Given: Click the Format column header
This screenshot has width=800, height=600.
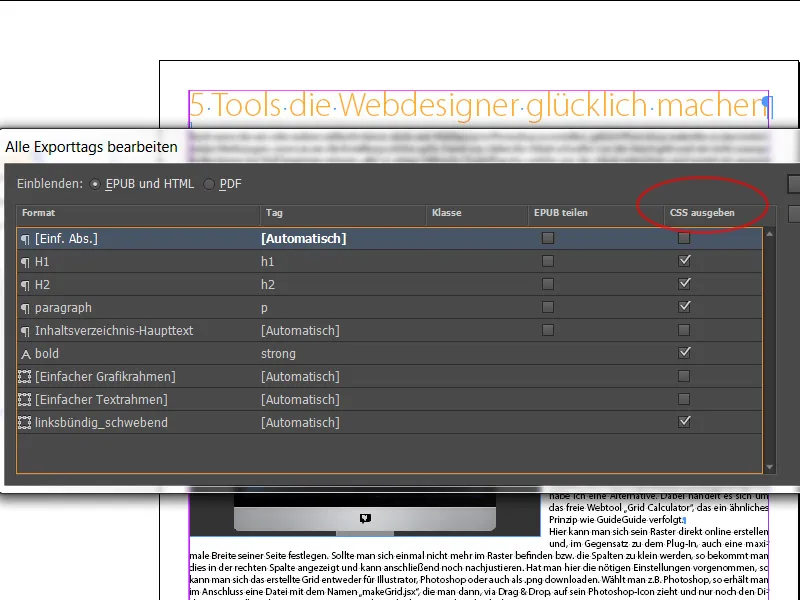Looking at the screenshot, I should pyautogui.click(x=138, y=213).
